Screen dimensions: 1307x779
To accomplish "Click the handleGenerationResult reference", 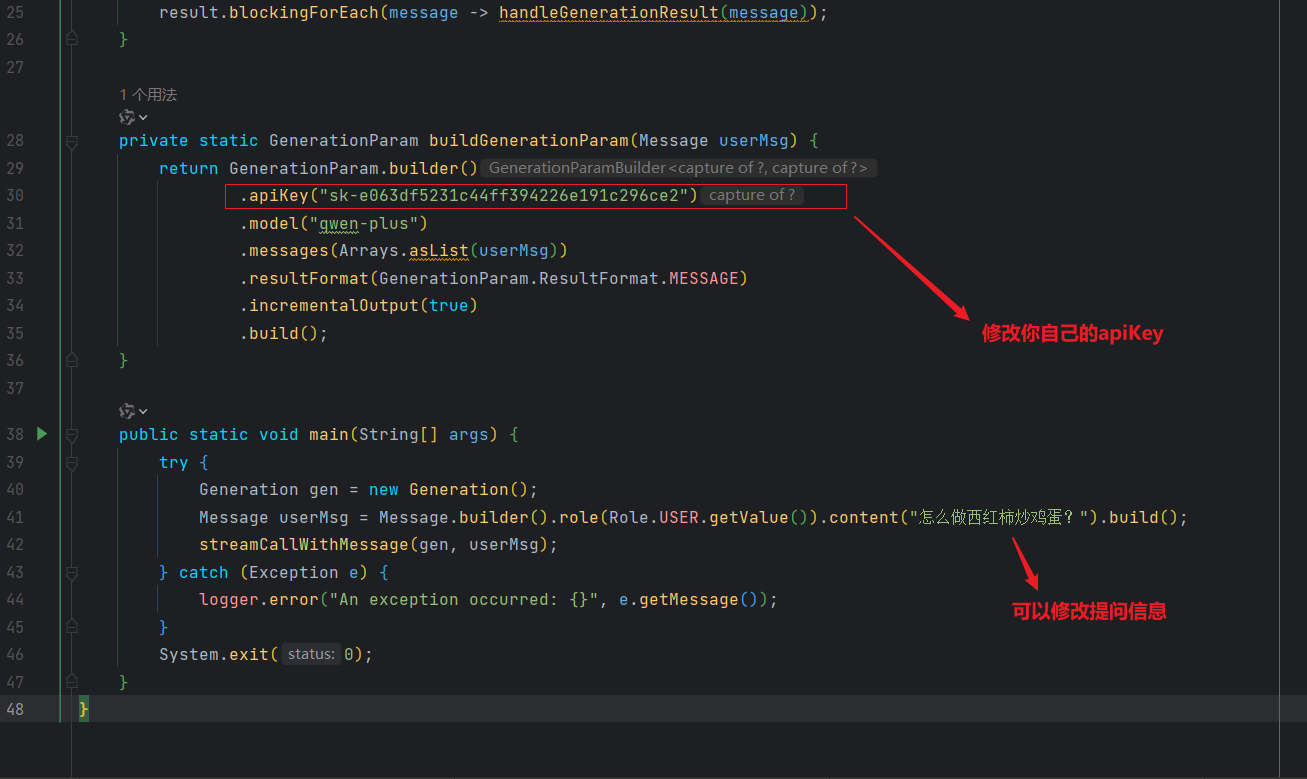I will click(608, 13).
